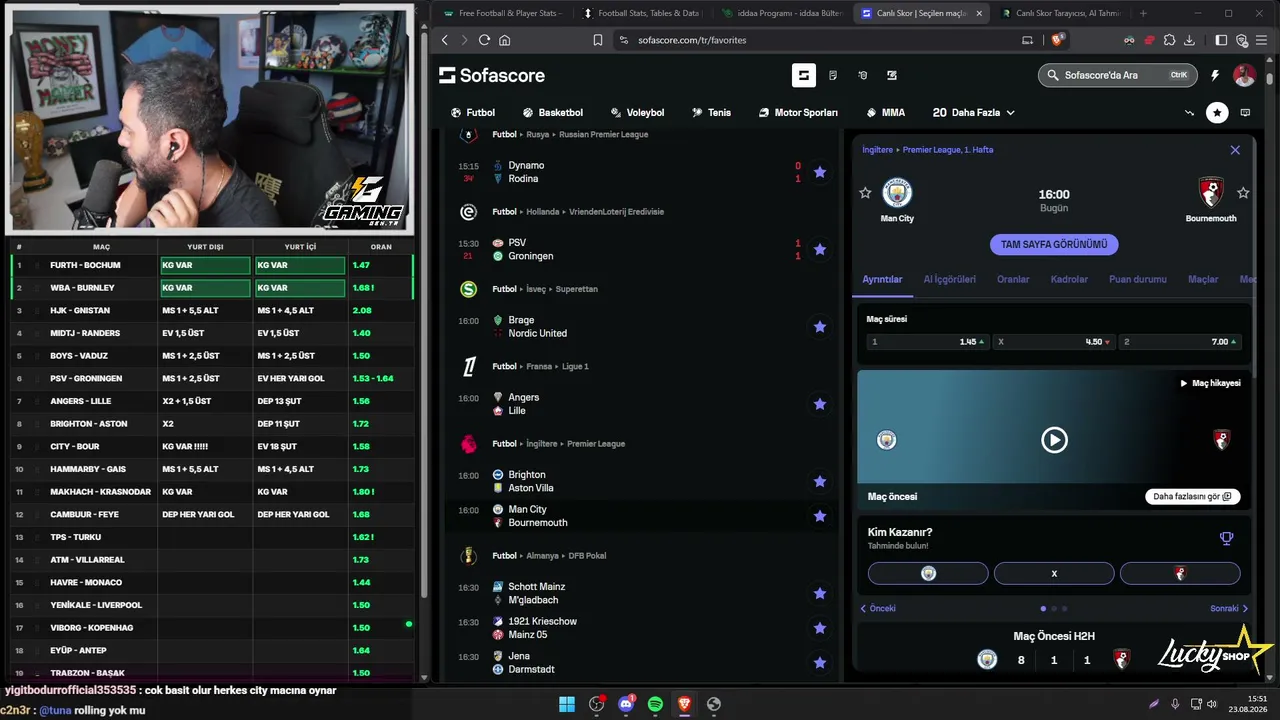Play the match preview video
1280x720 pixels.
(1054, 440)
